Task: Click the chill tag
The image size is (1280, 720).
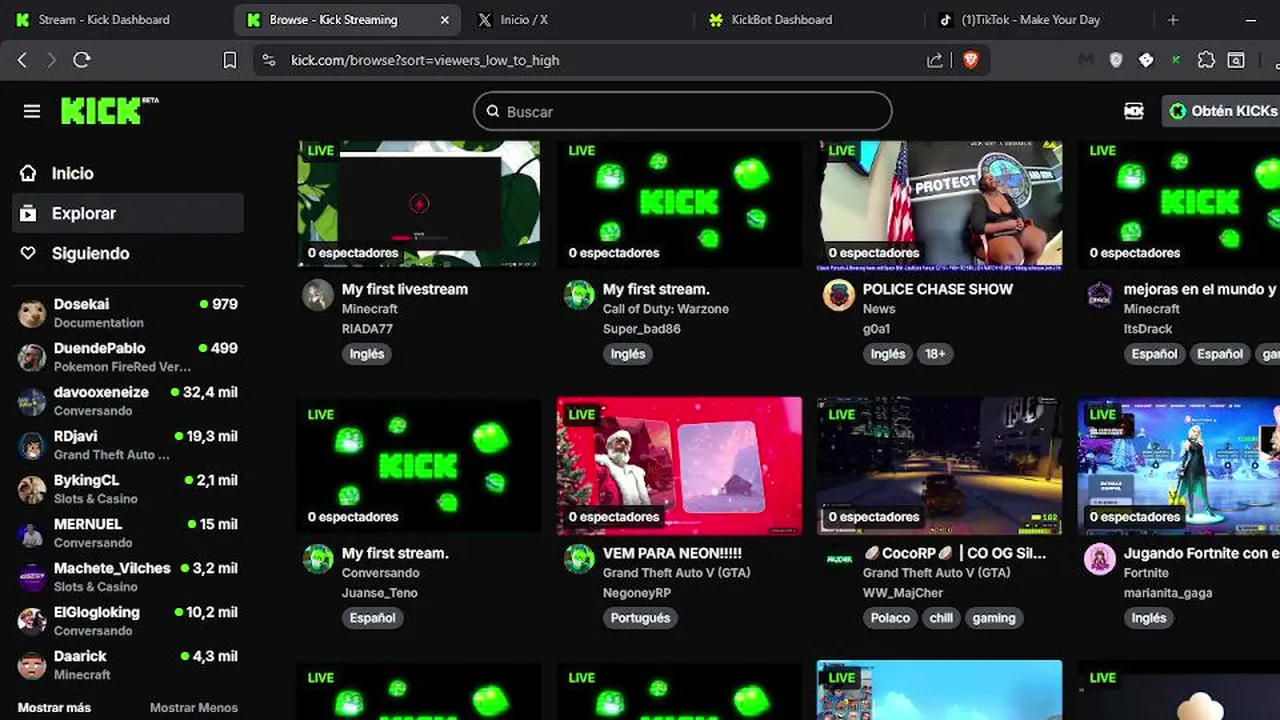Action: (941, 618)
